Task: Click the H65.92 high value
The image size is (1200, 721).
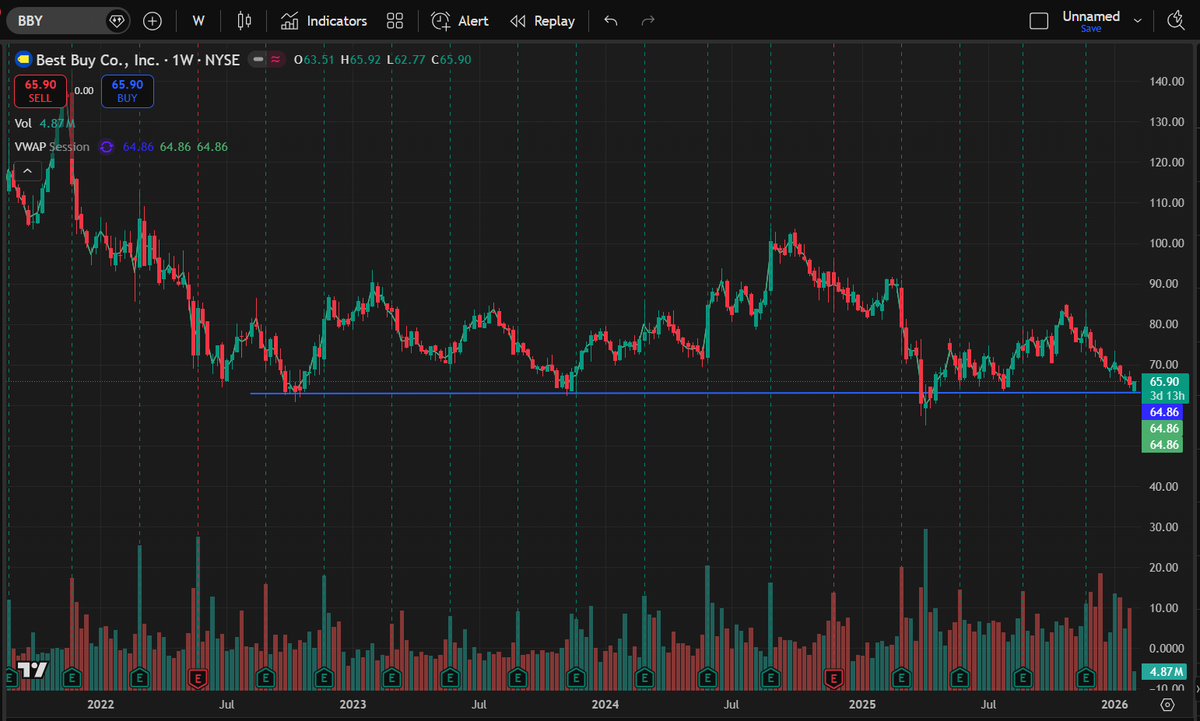Action: point(360,60)
